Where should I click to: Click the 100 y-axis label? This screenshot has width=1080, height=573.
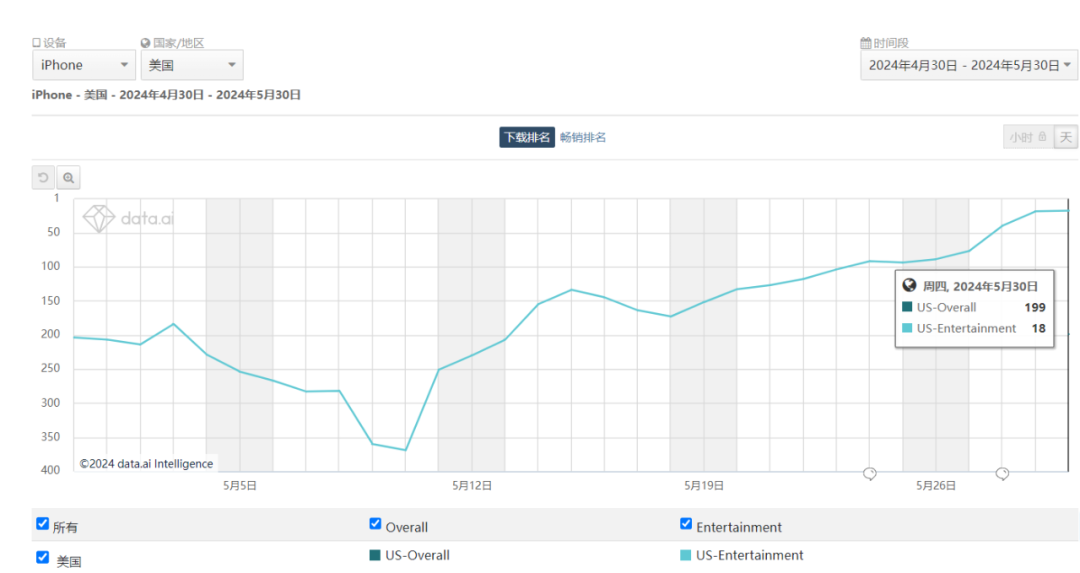click(51, 266)
